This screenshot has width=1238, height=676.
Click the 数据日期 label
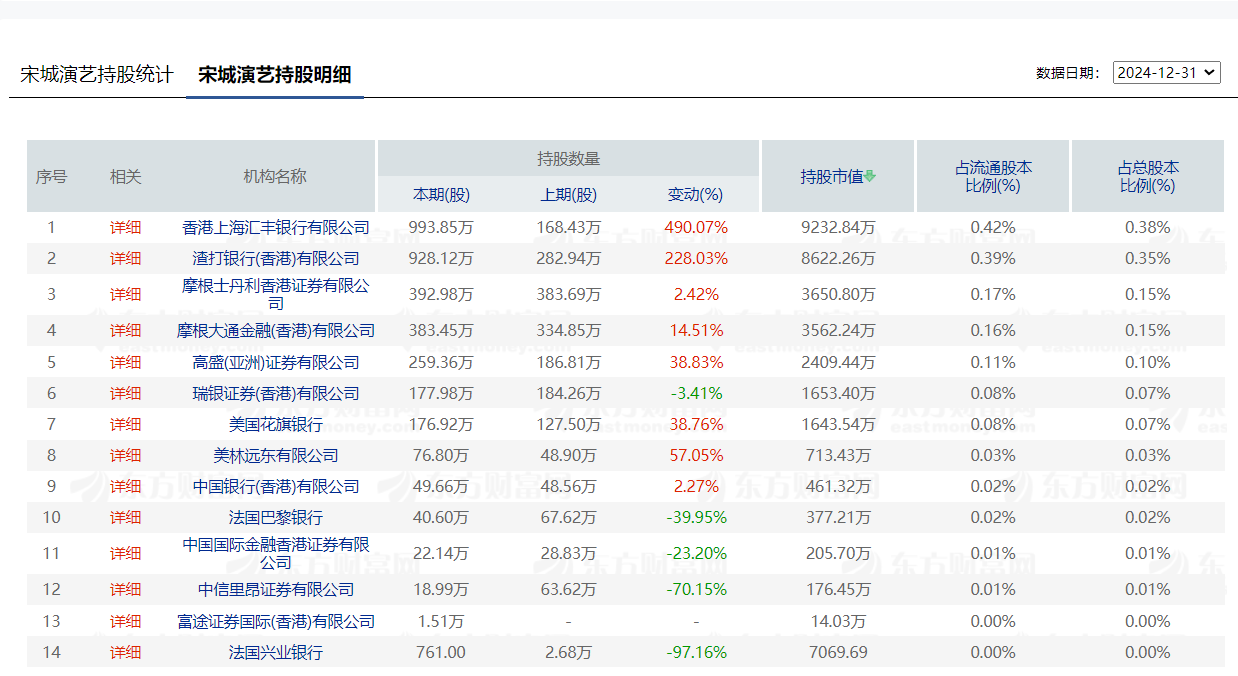(1068, 73)
